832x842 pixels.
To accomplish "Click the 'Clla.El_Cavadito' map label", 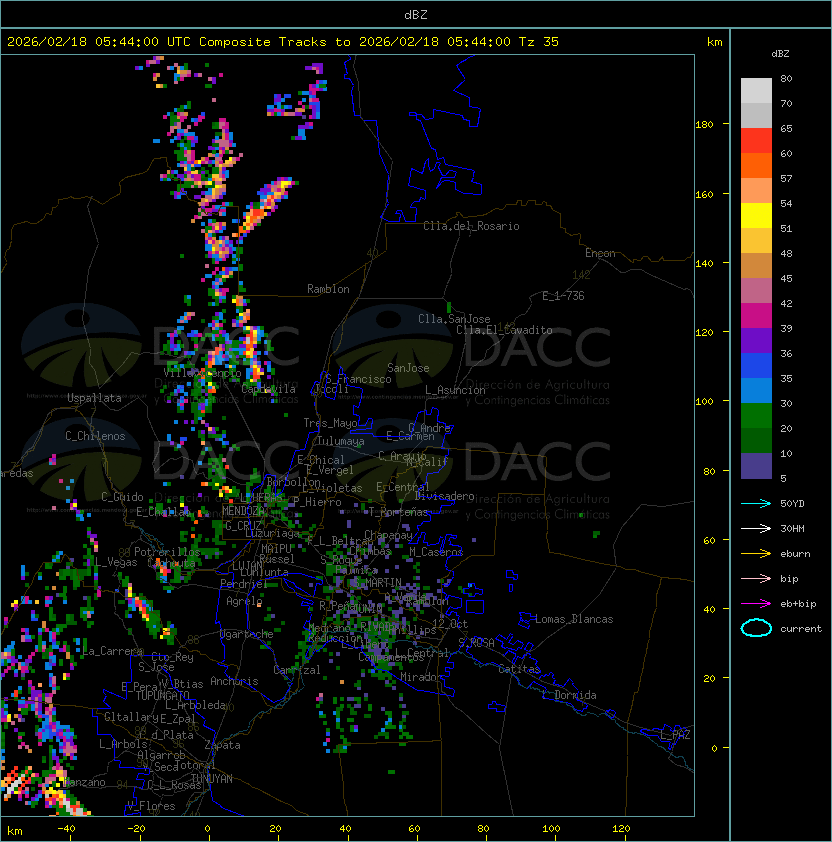I will pos(504,330).
